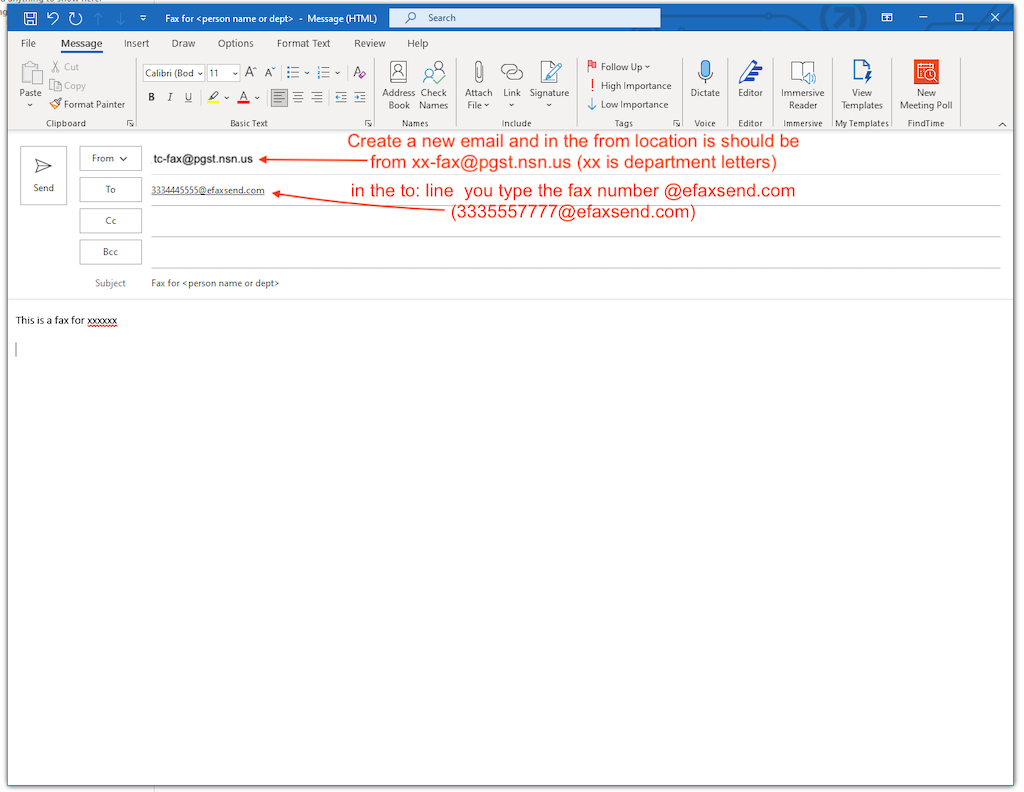The image size is (1024, 792).
Task: Align text right
Action: (317, 97)
